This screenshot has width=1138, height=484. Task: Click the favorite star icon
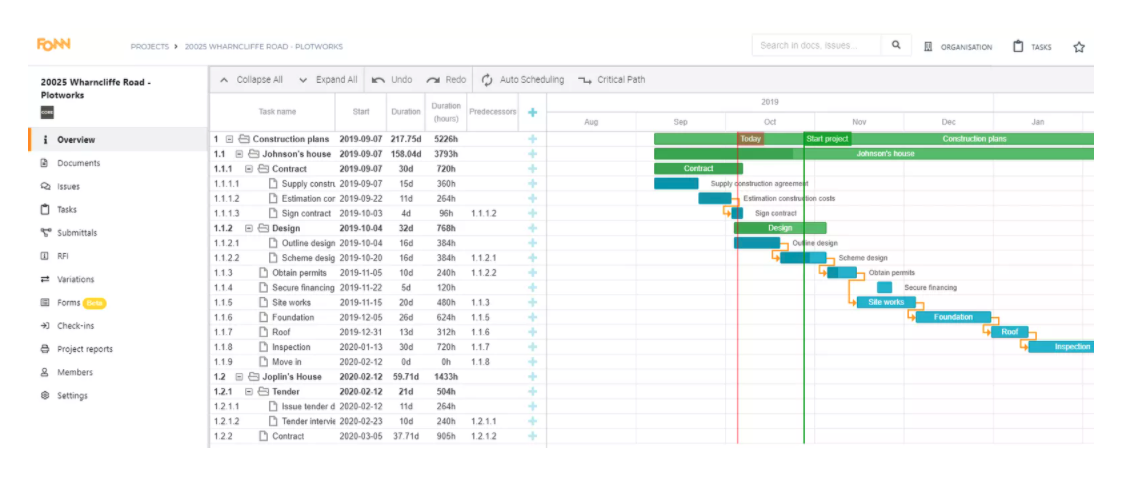[1079, 47]
